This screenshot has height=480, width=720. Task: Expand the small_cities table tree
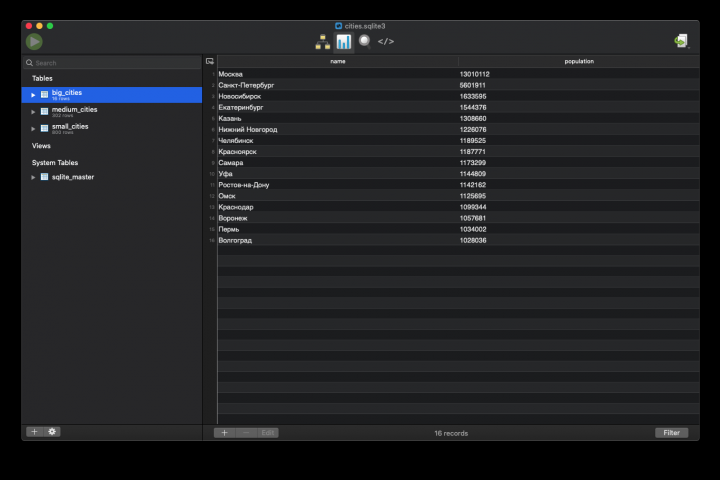33,129
